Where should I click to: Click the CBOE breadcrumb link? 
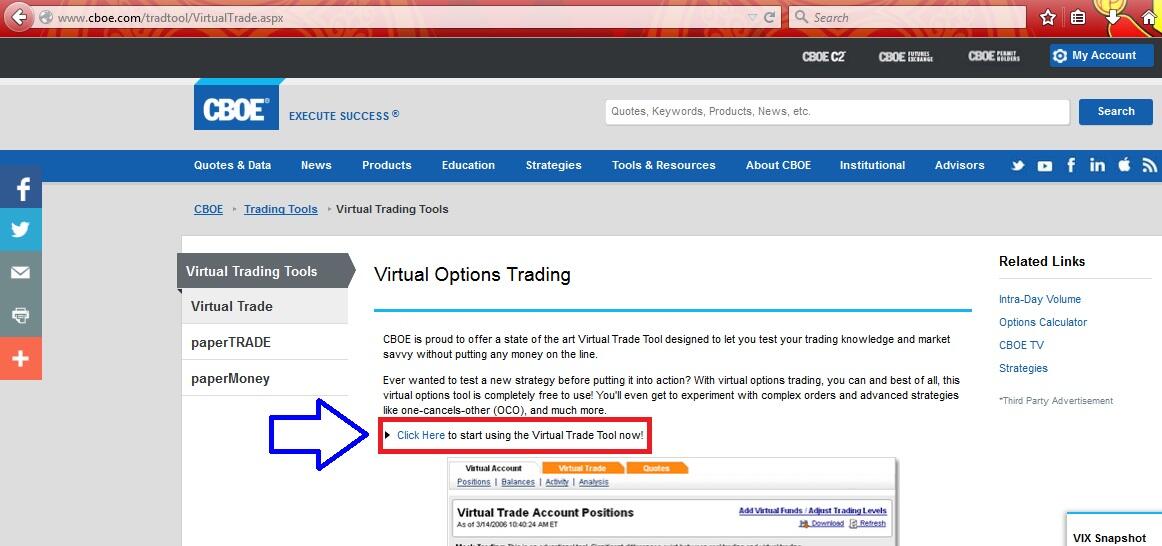(208, 209)
